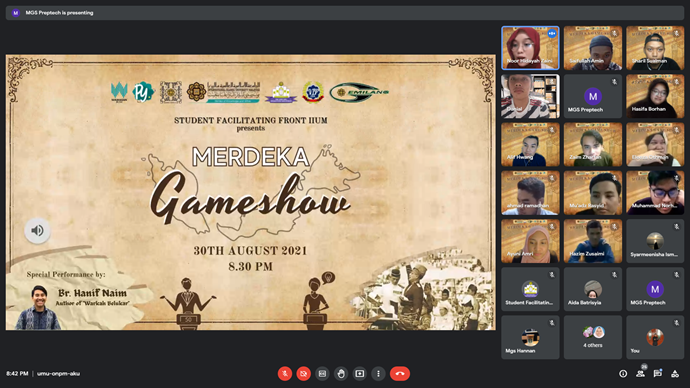Click Aida Batrisyia's round profile avatar
This screenshot has height=388, width=690.
[x=593, y=289]
